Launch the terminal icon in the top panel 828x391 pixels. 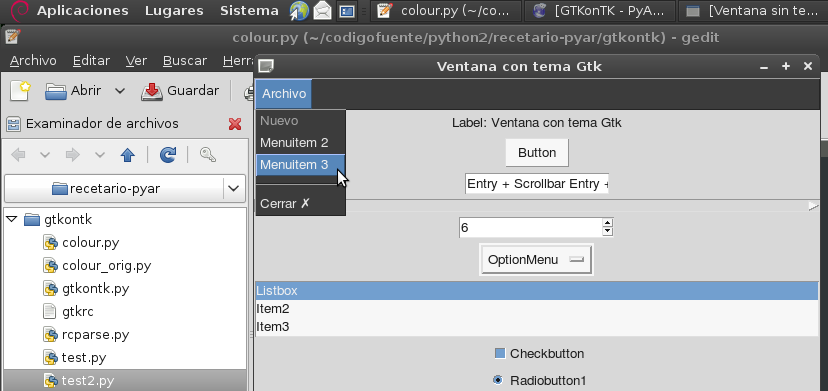(346, 11)
